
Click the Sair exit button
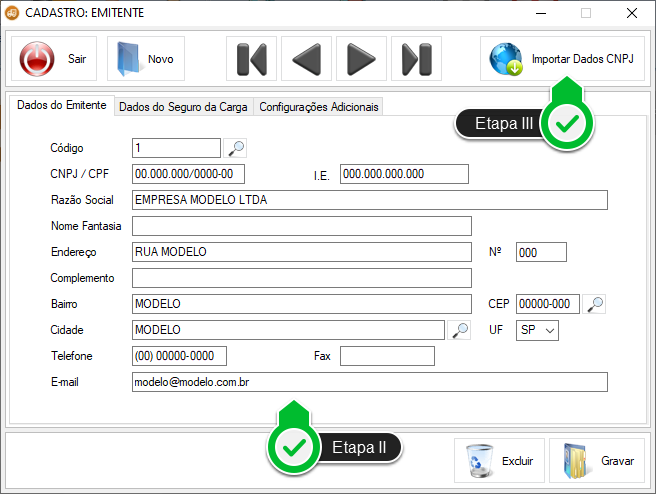[54, 59]
